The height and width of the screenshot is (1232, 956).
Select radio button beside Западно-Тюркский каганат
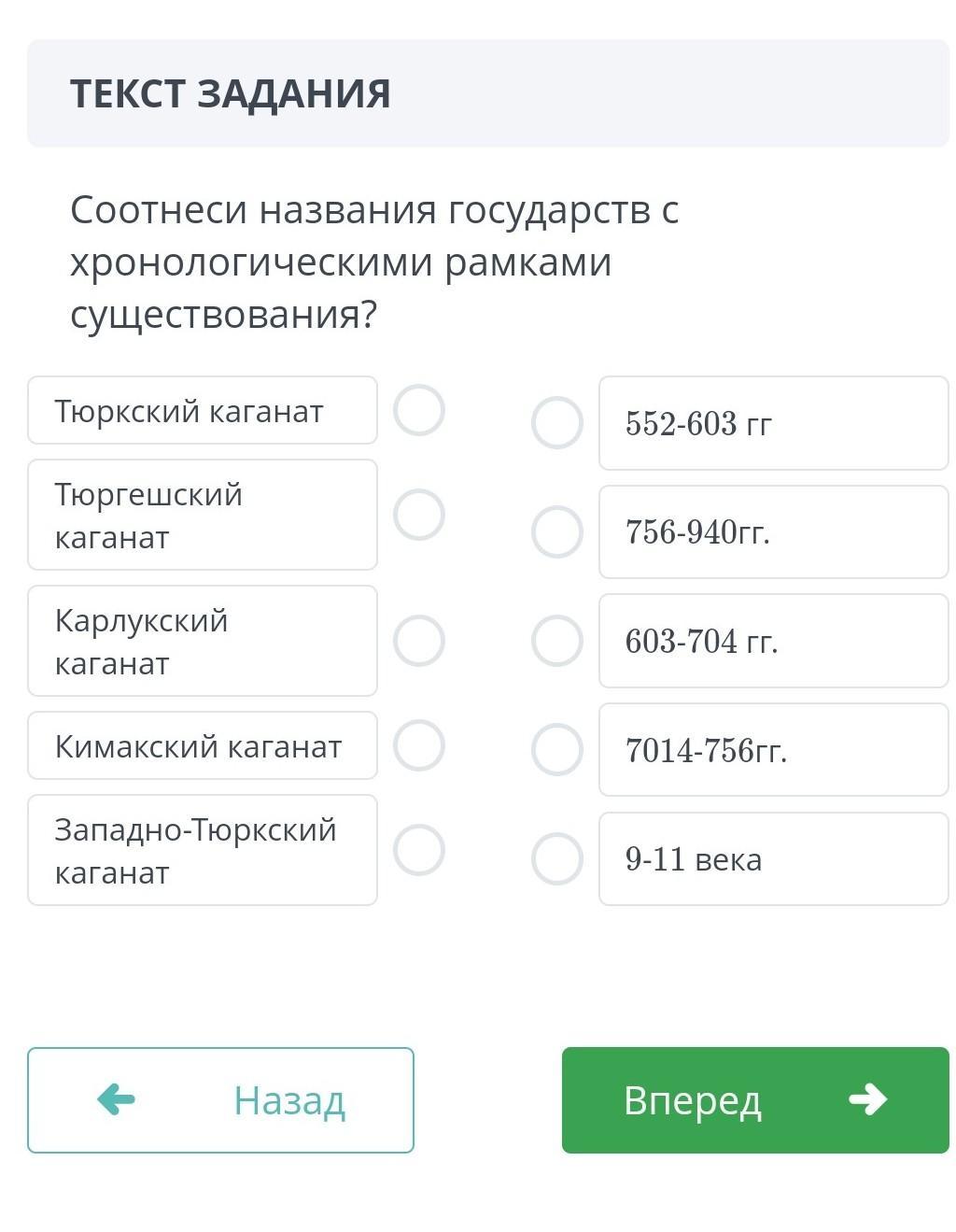tap(418, 850)
